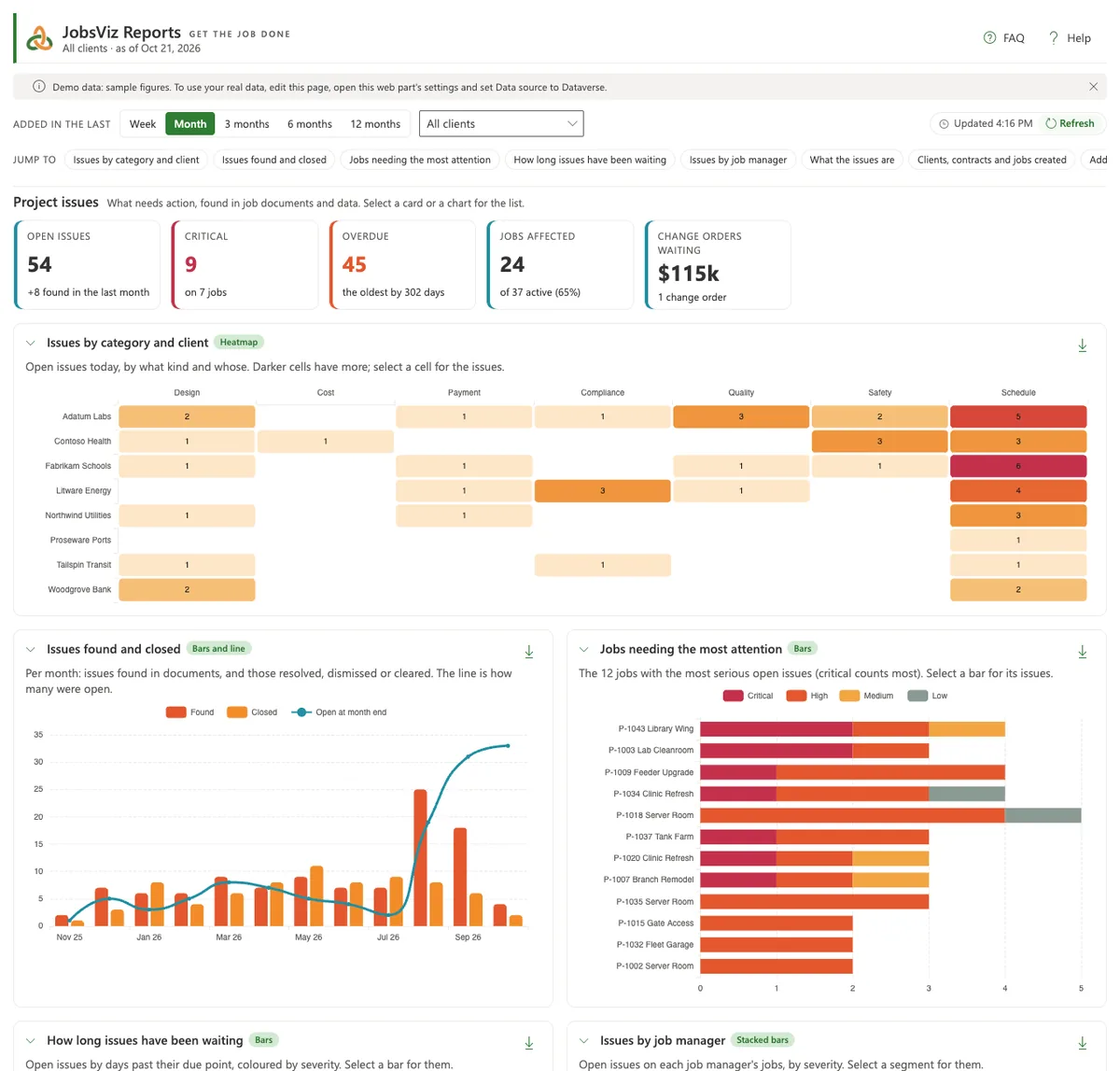Toggle the Critical severity legend swatch

pos(733,696)
